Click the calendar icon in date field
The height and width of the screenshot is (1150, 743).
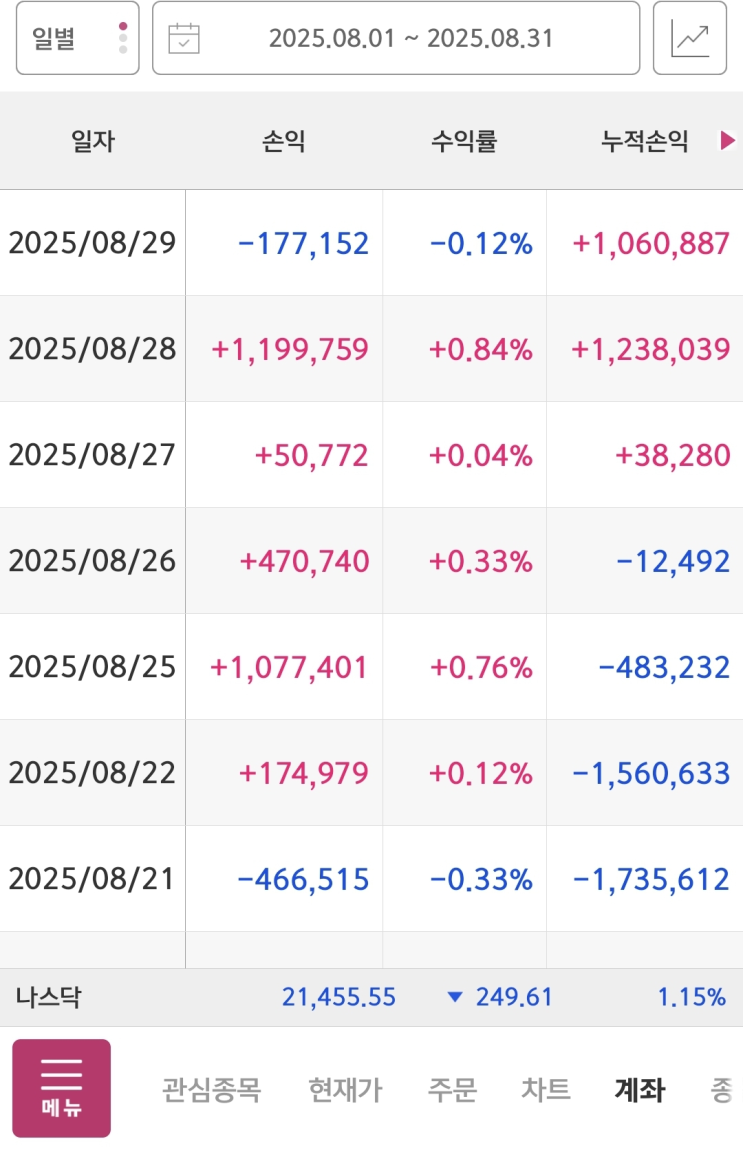[184, 39]
